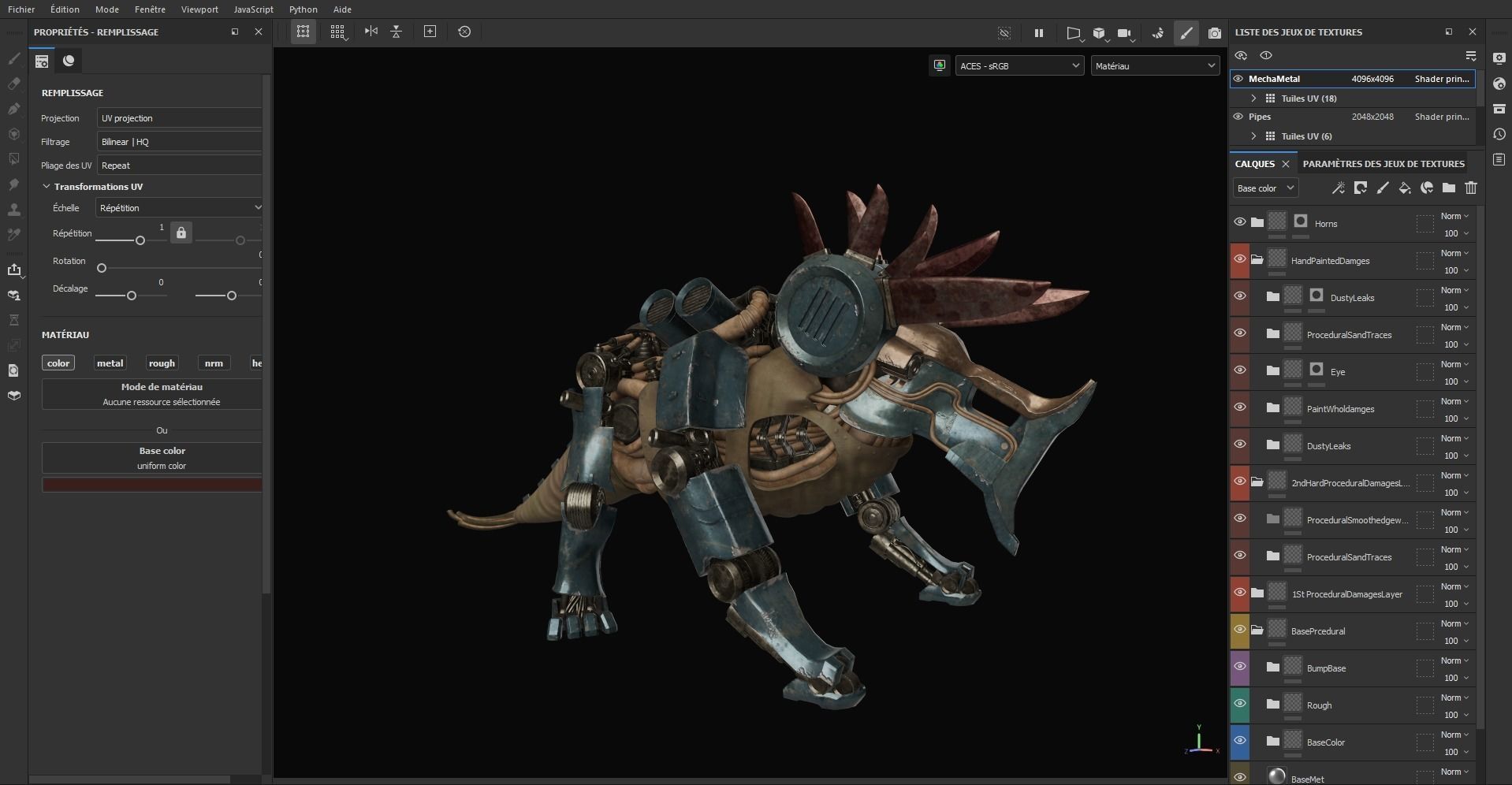The image size is (1512, 785).
Task: Click the Base color uniform color button
Action: tap(152, 458)
